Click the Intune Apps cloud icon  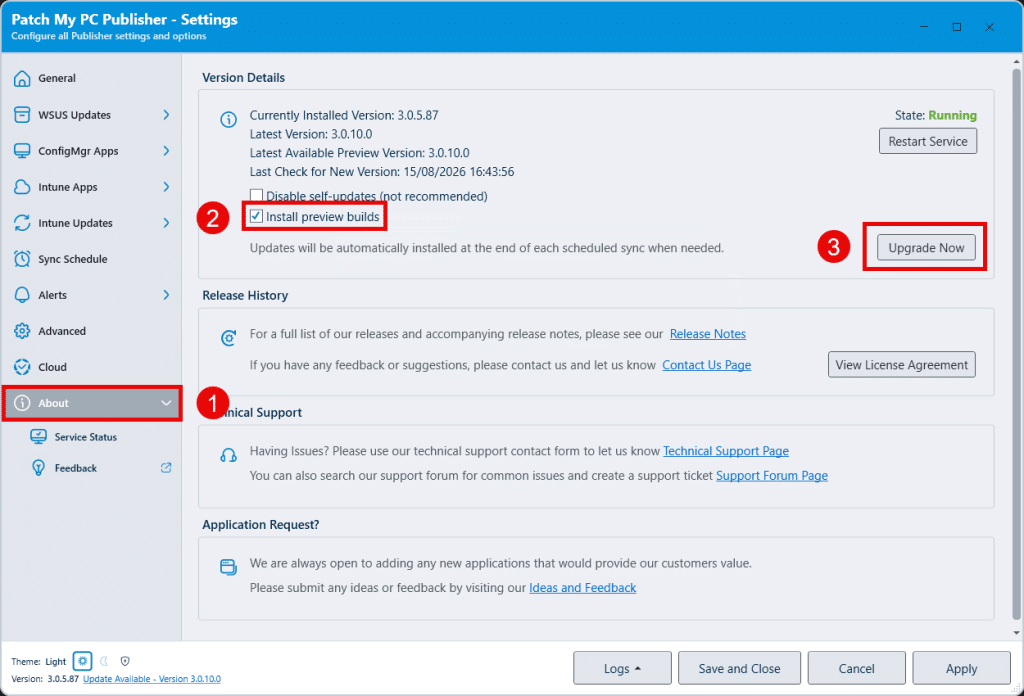pos(22,187)
